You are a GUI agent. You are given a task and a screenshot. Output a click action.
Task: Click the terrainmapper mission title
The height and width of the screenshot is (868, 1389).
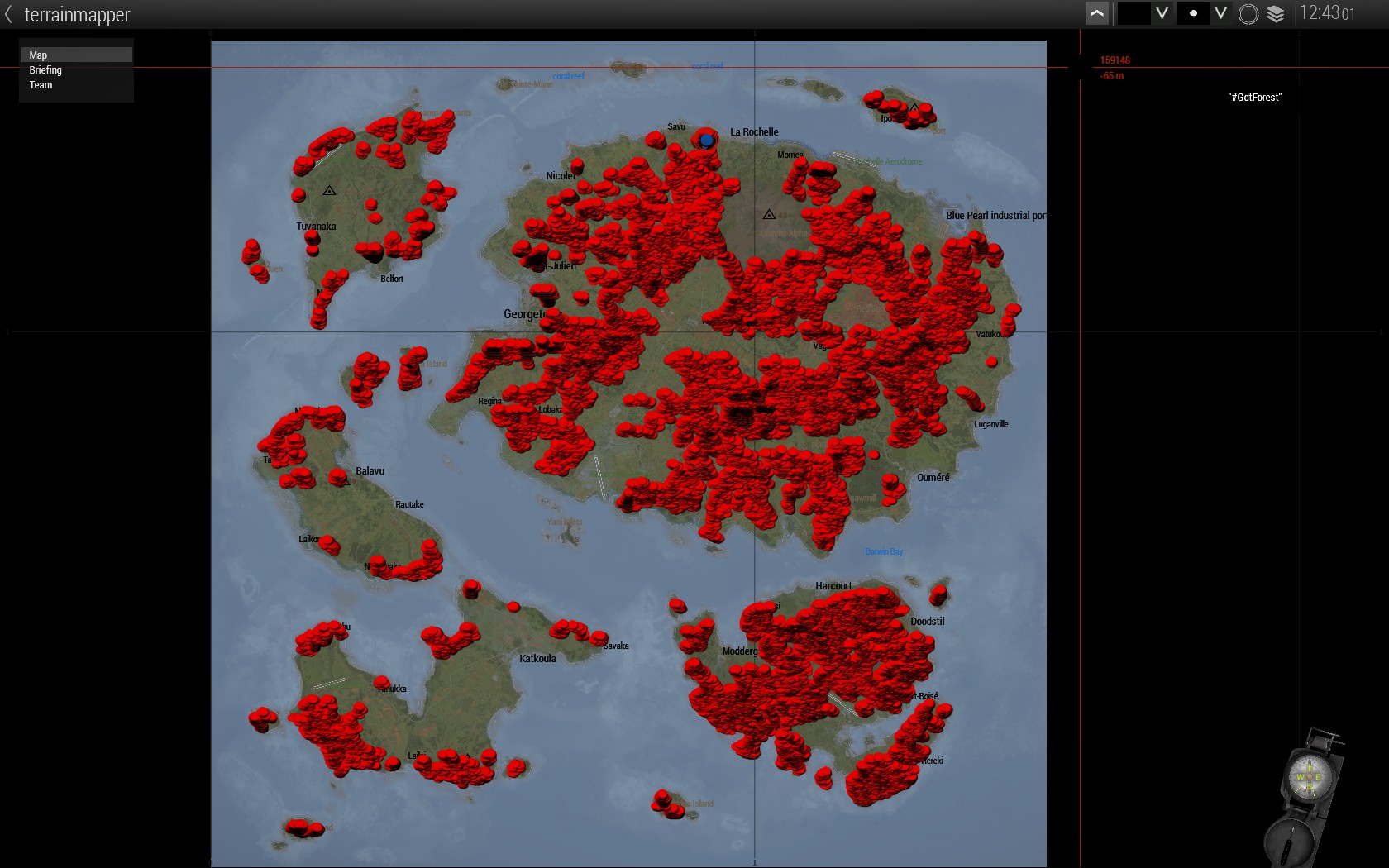coord(77,15)
